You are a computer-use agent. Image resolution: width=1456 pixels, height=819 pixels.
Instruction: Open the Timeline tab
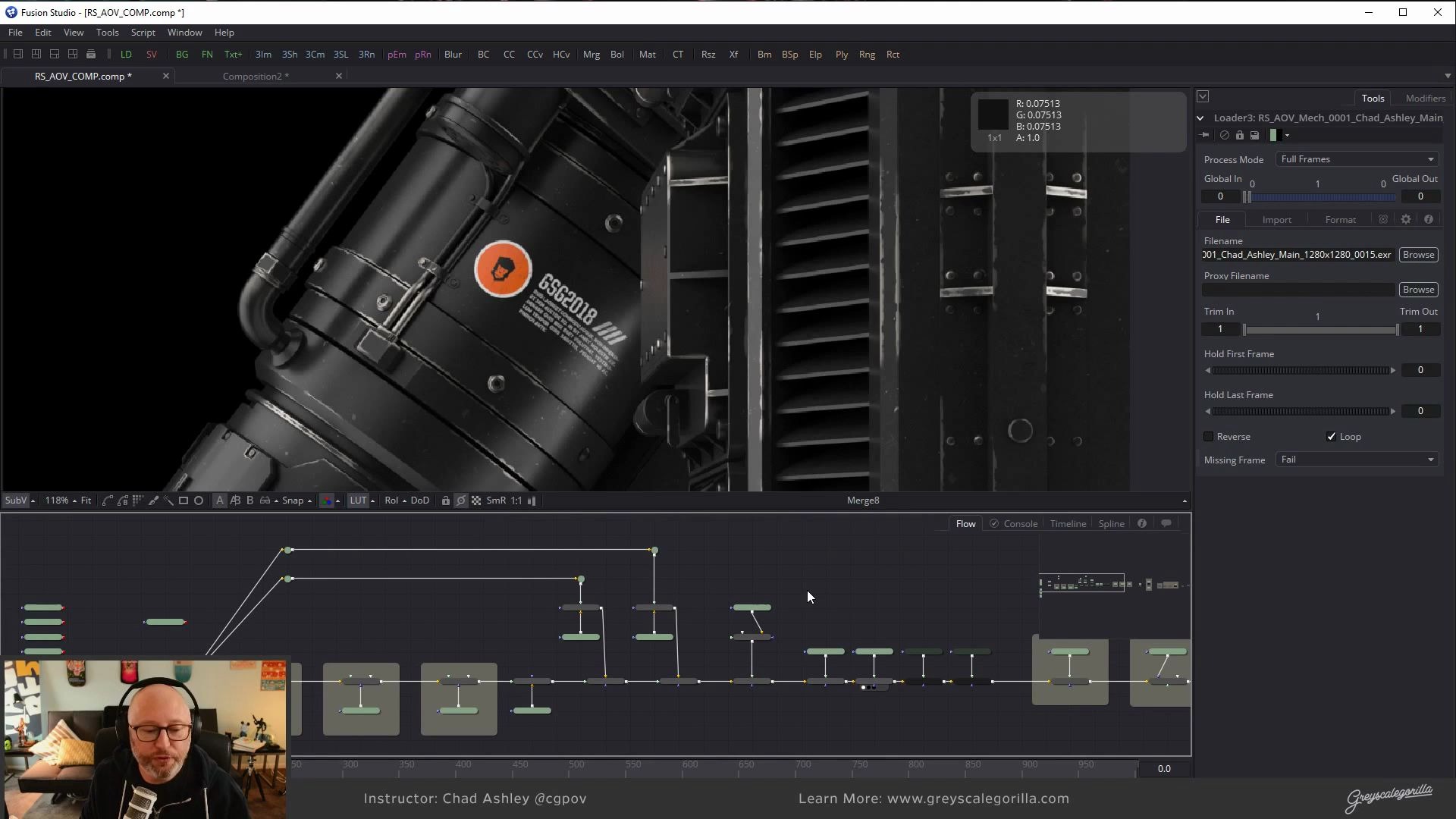[1068, 524]
